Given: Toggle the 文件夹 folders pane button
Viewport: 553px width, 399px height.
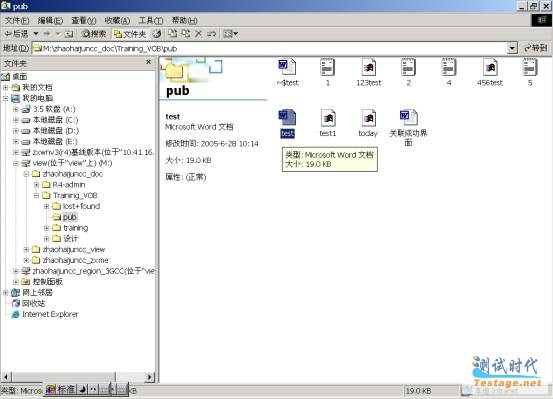Looking at the screenshot, I should point(130,34).
